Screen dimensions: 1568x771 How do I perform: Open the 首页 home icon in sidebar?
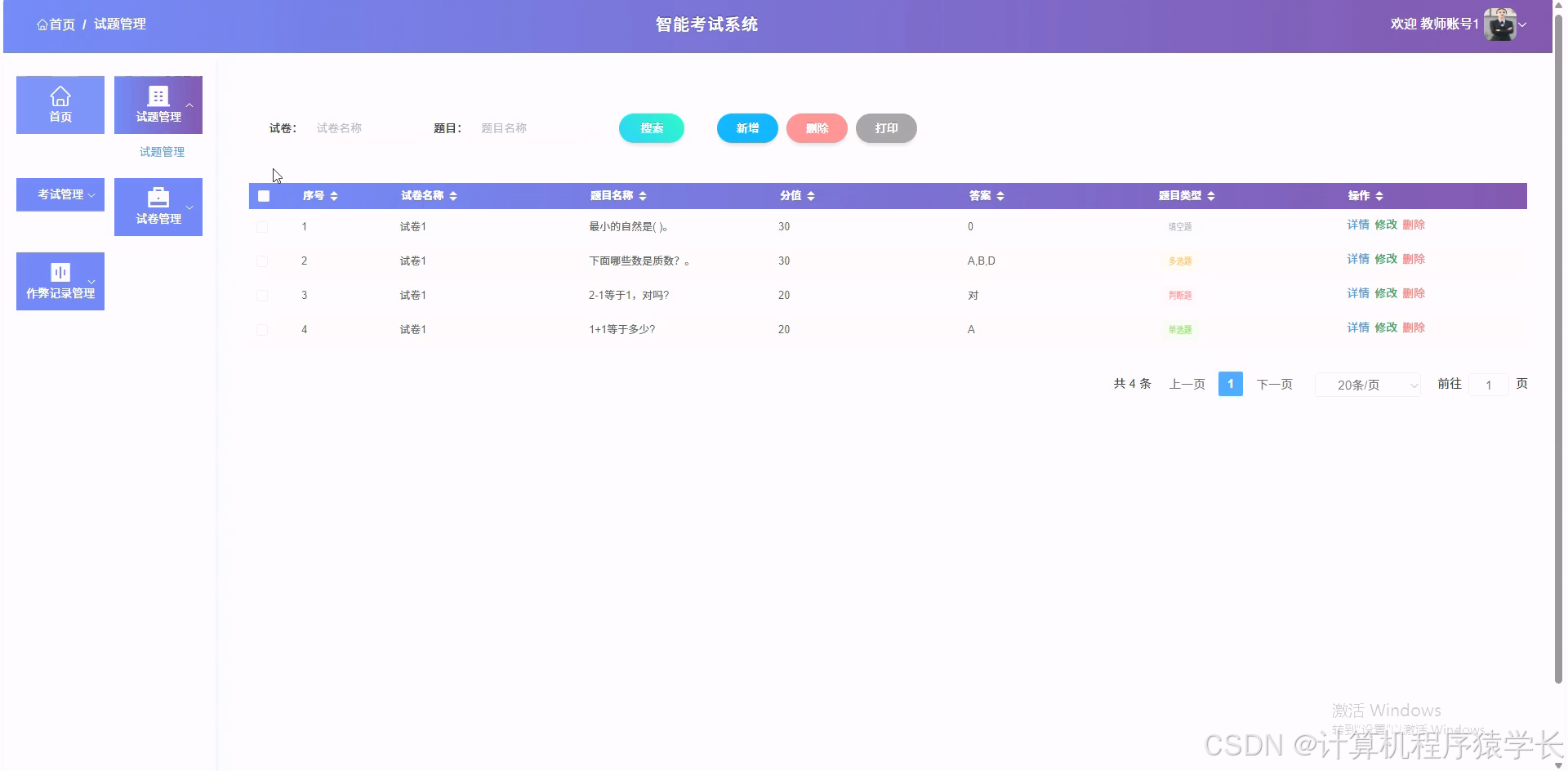(60, 104)
